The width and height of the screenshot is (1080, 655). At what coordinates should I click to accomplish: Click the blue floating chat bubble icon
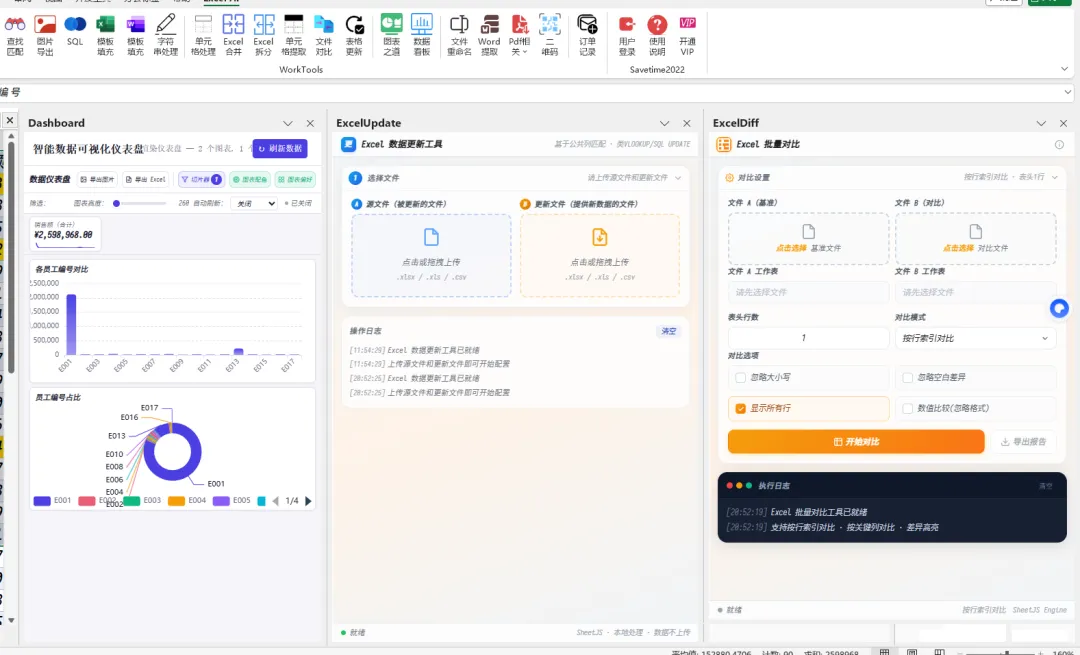click(x=1059, y=308)
